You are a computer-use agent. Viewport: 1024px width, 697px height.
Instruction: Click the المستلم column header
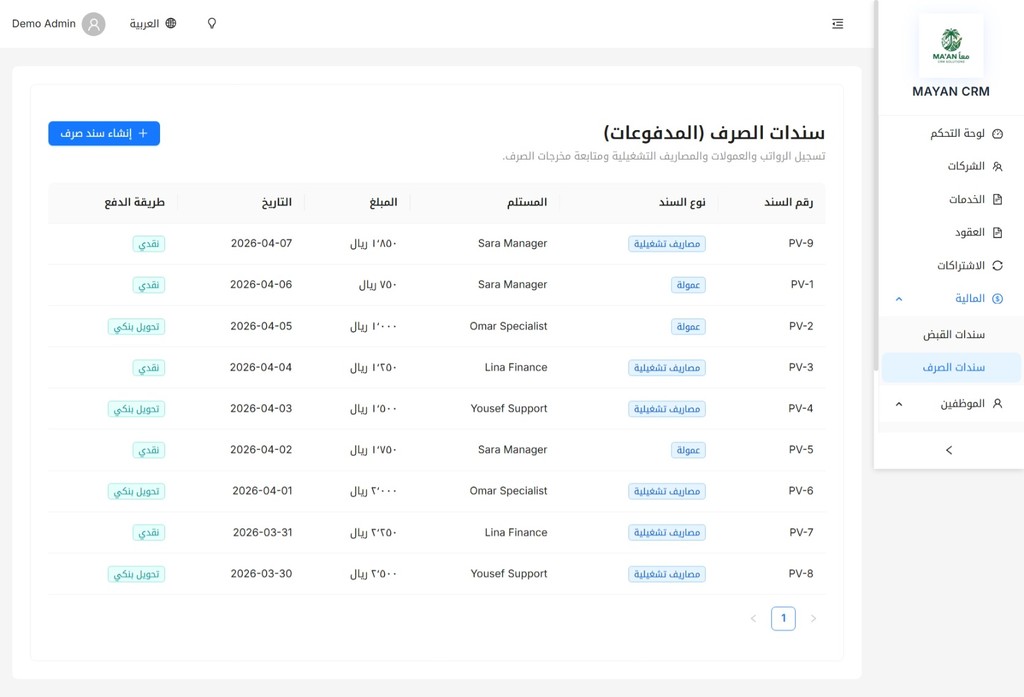527,203
